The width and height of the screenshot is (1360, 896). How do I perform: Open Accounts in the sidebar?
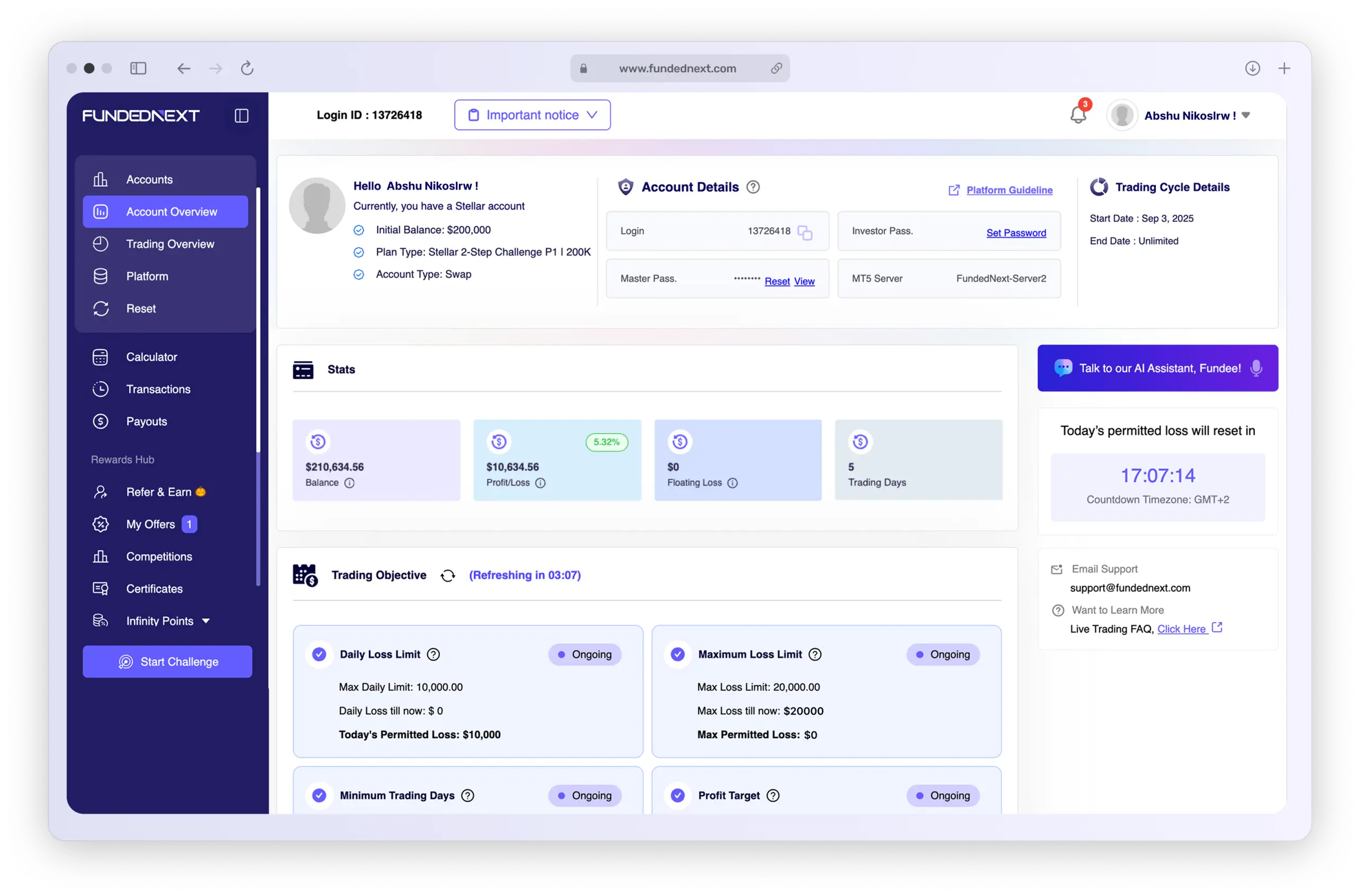165,180
